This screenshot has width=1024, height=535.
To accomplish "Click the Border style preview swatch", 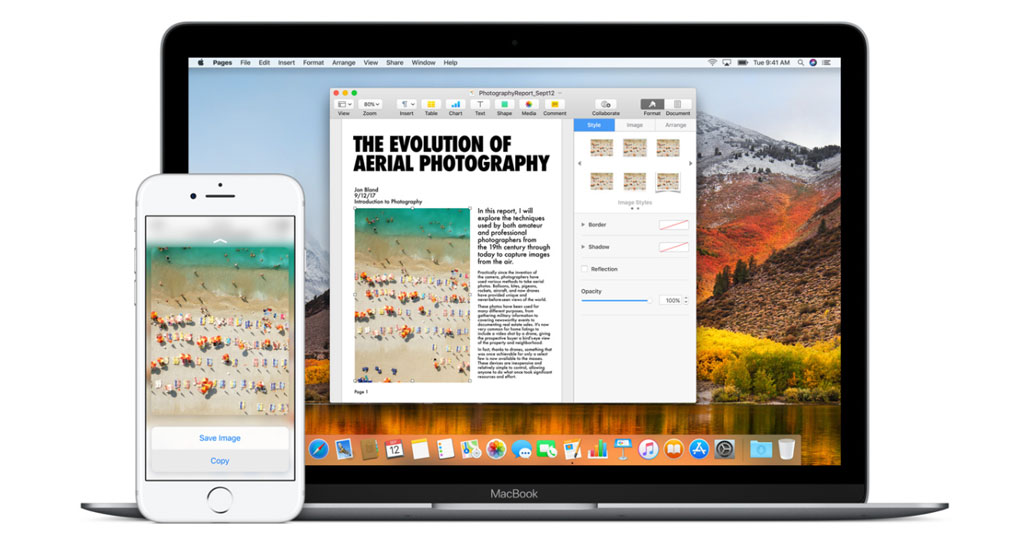I will (673, 225).
